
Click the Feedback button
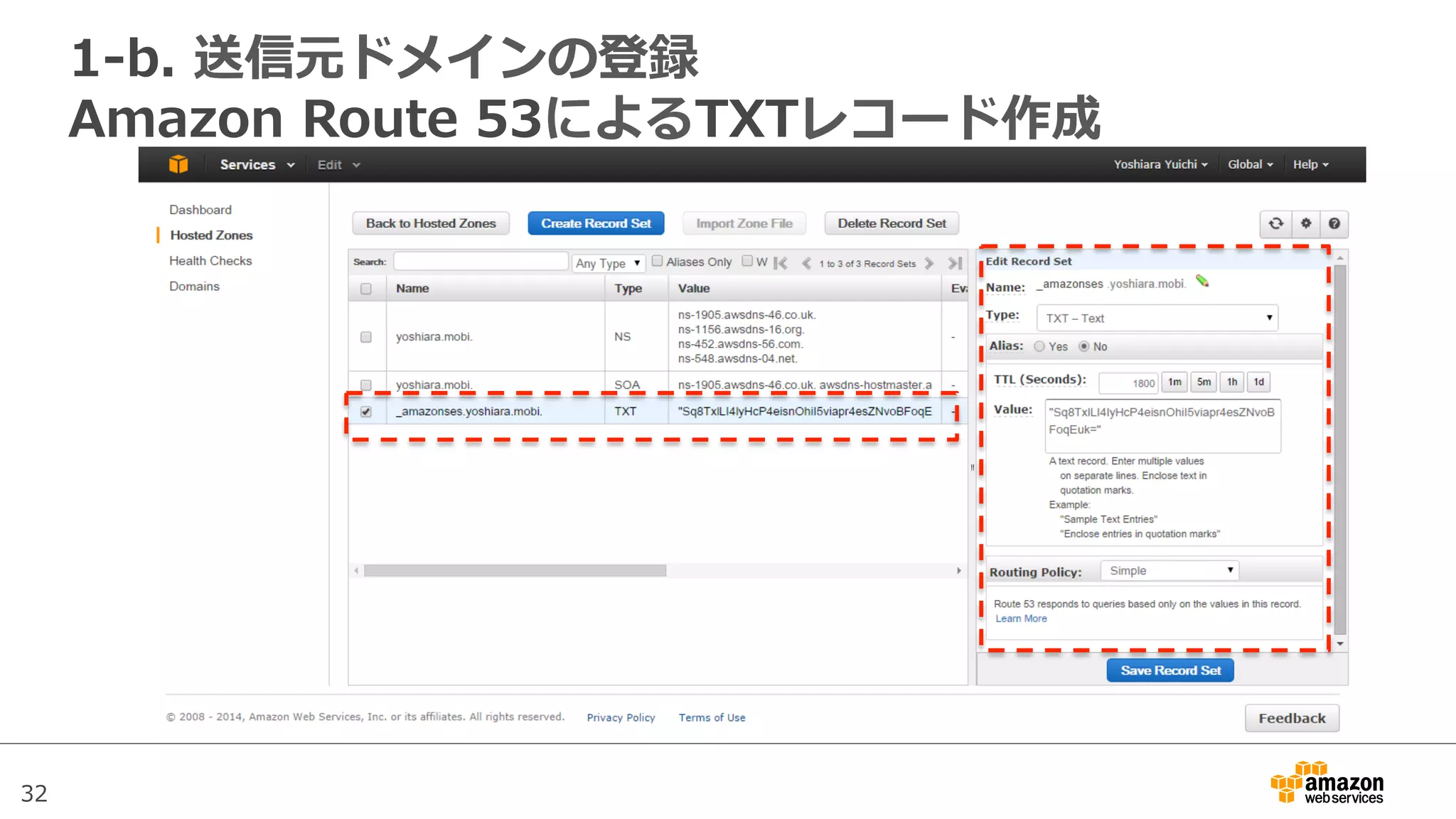coord(1292,718)
